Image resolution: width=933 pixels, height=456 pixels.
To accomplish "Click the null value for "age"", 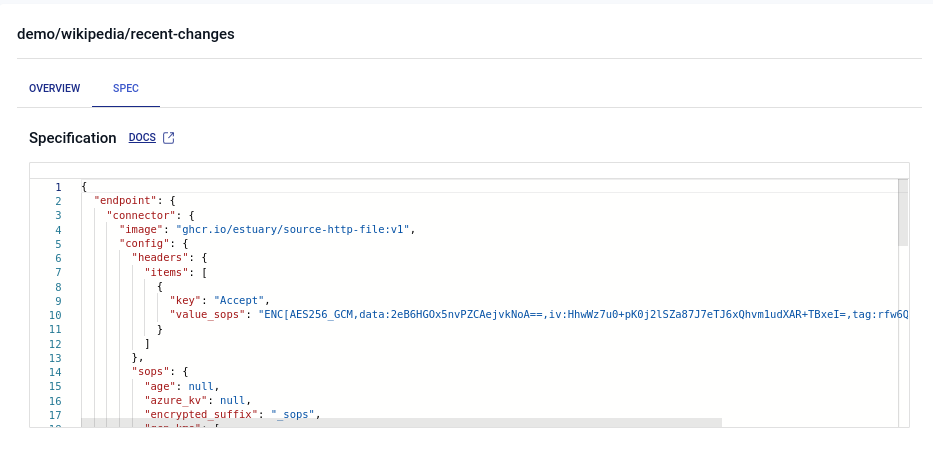I will pos(200,386).
